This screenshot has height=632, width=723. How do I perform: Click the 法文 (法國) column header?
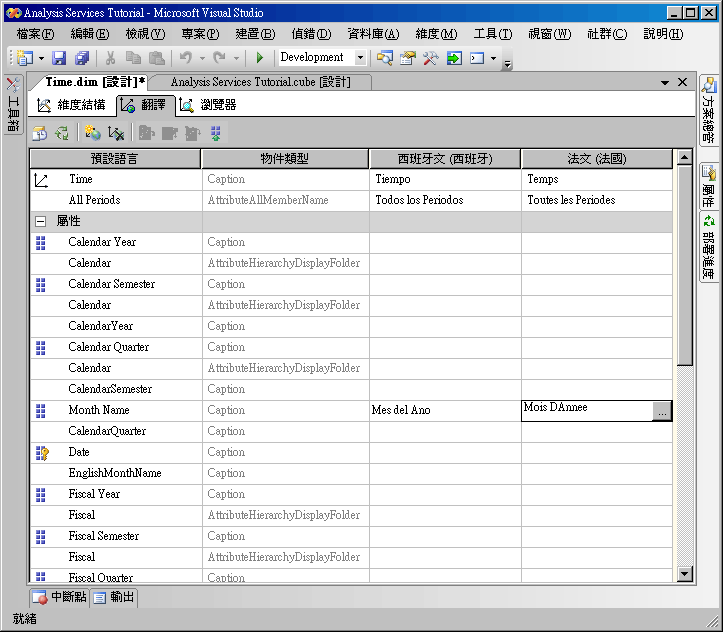[x=597, y=159]
